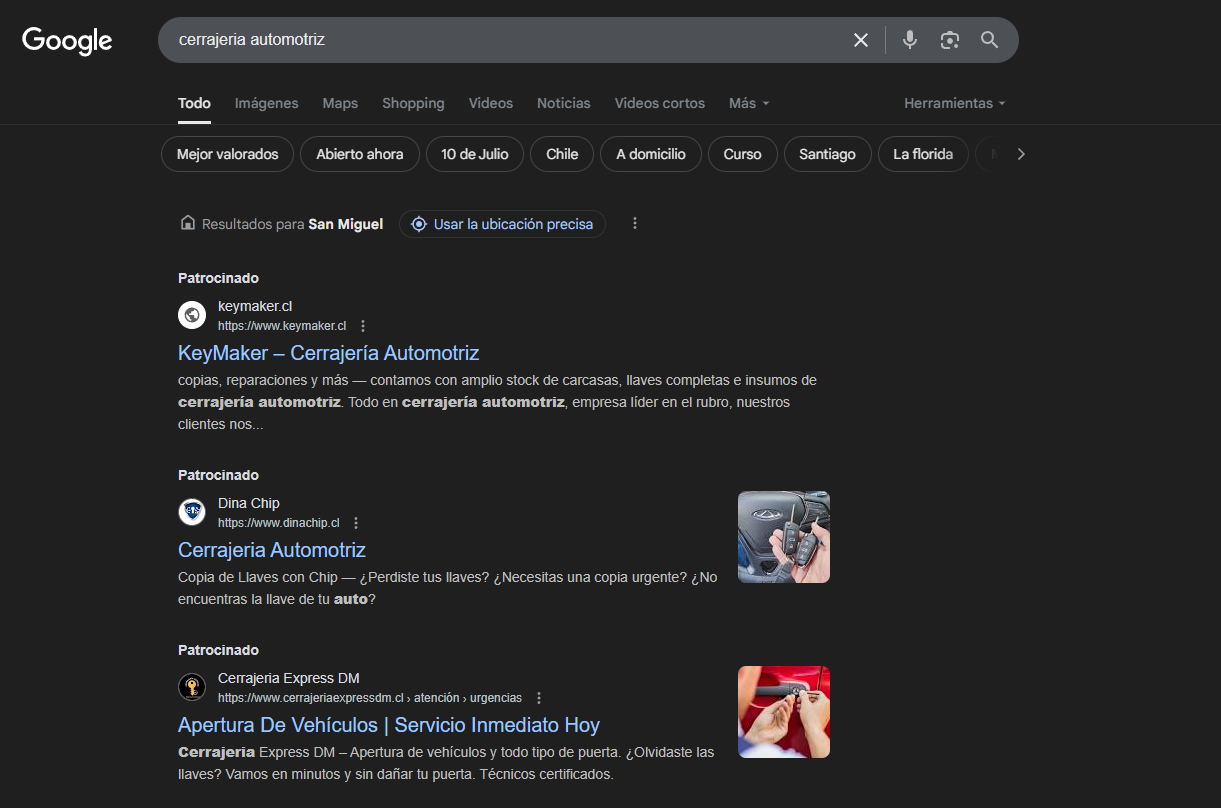Switch to the Videos tab
This screenshot has width=1221, height=808.
(491, 103)
